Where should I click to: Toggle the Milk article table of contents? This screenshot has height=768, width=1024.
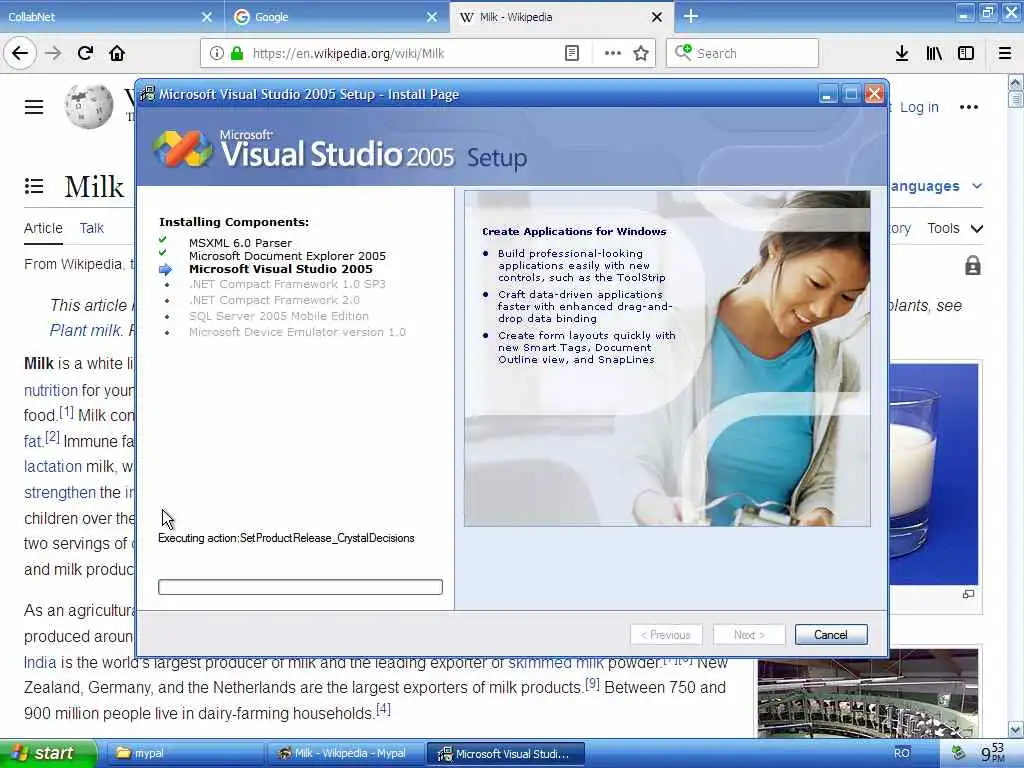point(34,186)
